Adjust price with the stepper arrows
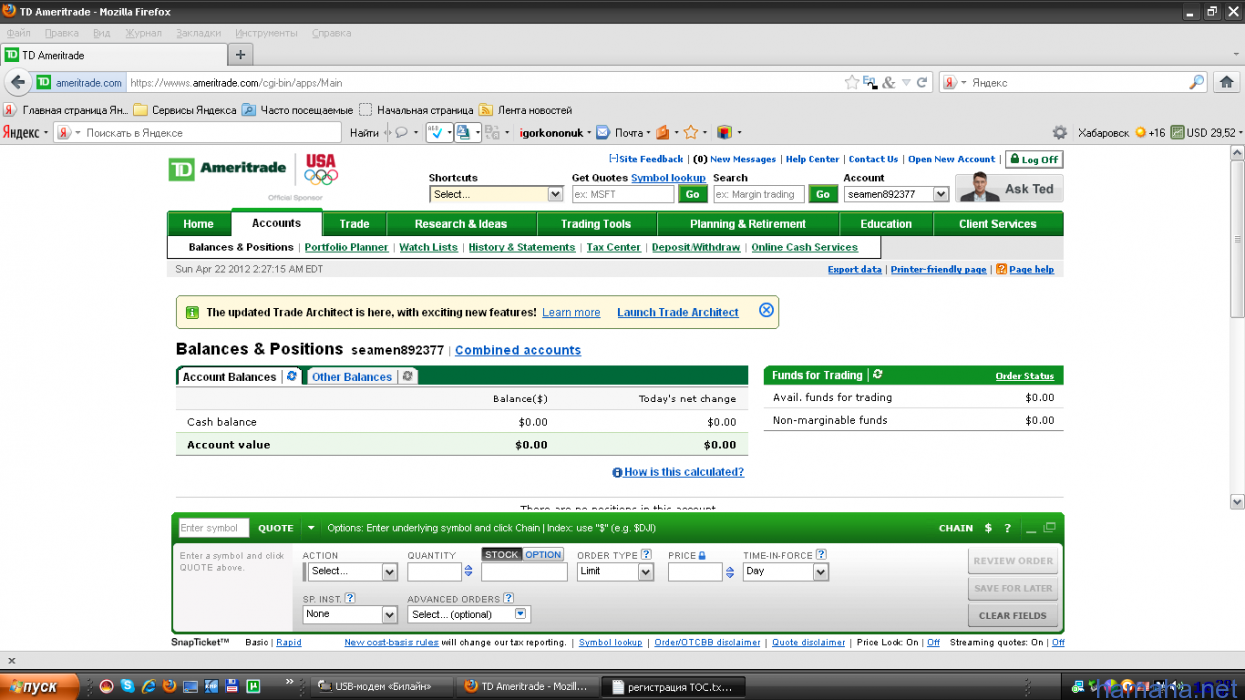 pos(730,572)
